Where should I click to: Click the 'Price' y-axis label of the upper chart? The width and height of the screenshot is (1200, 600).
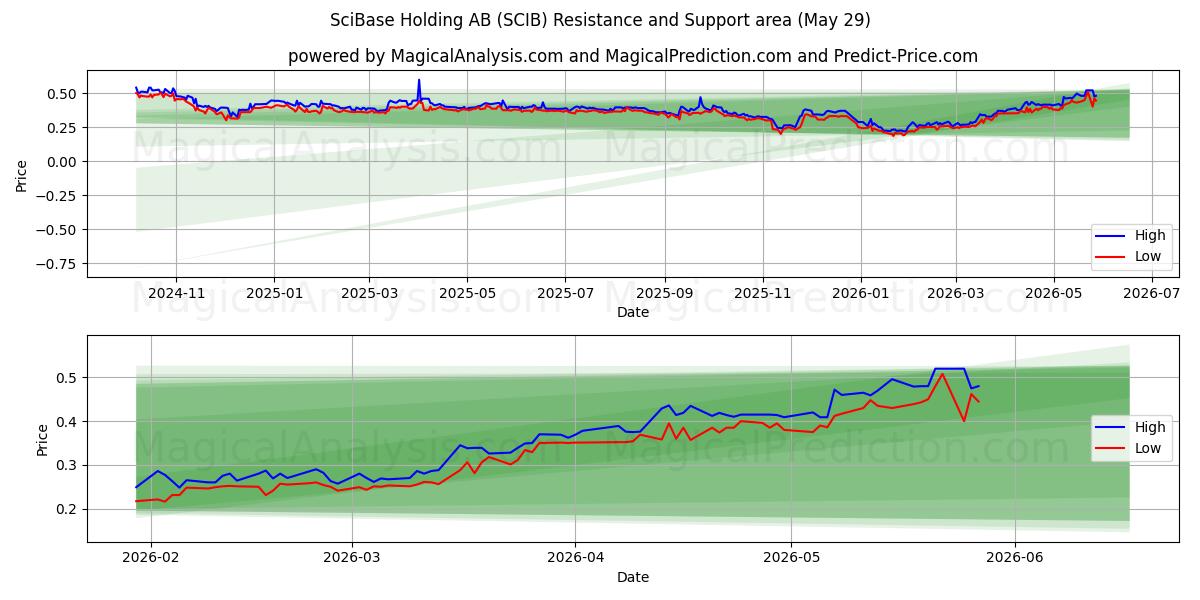tap(22, 174)
